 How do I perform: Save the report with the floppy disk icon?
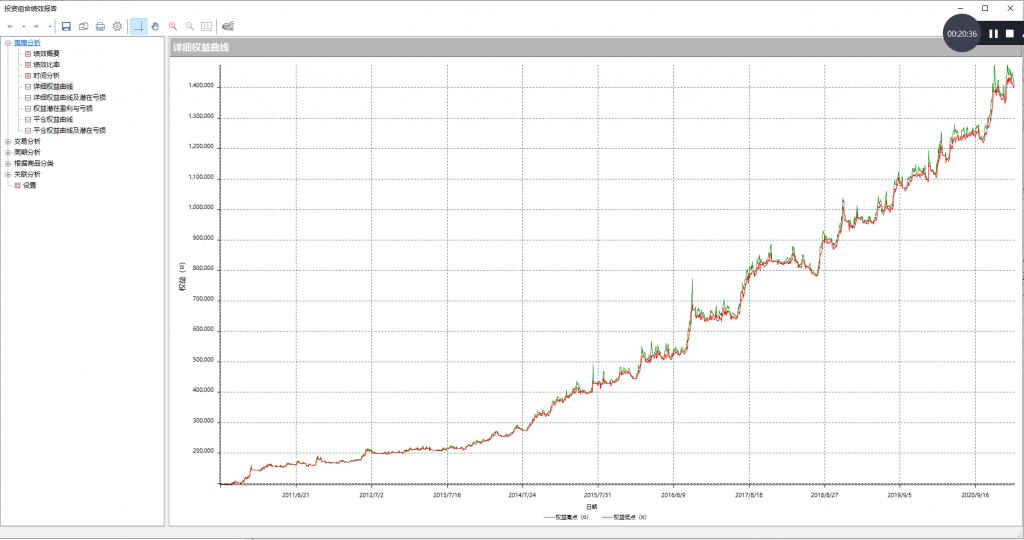coord(66,26)
